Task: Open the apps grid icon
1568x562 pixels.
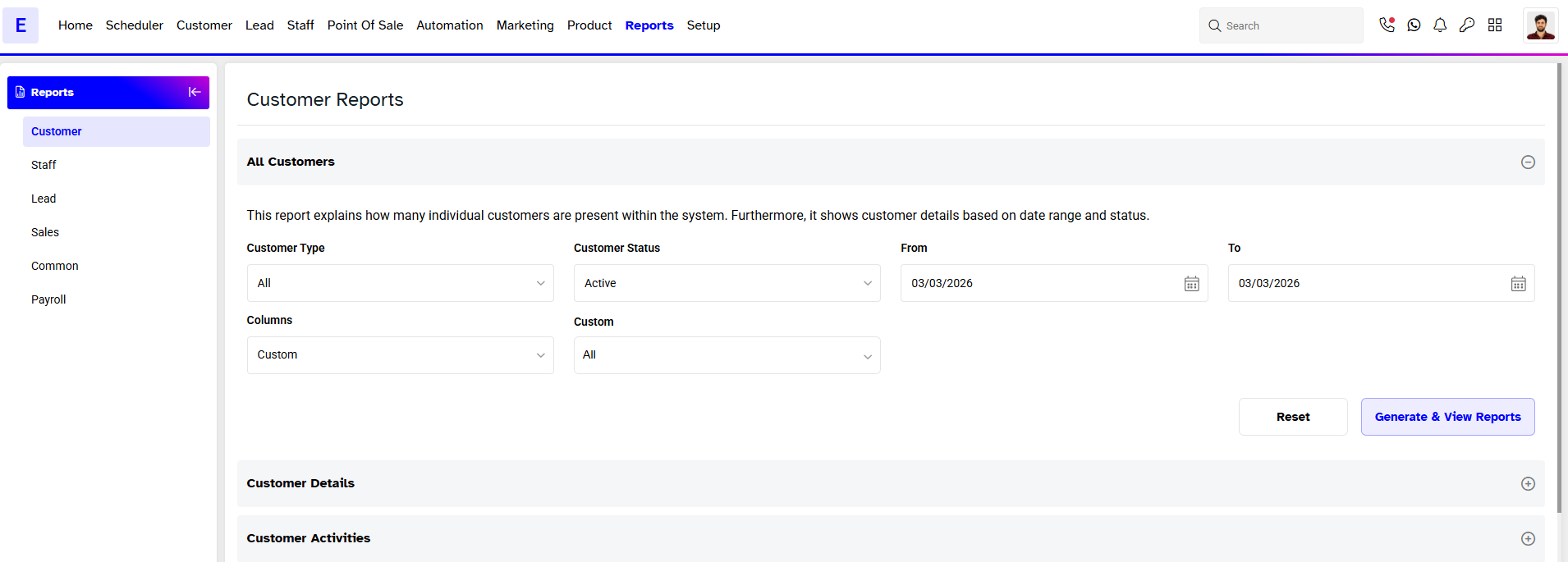Action: (x=1495, y=25)
